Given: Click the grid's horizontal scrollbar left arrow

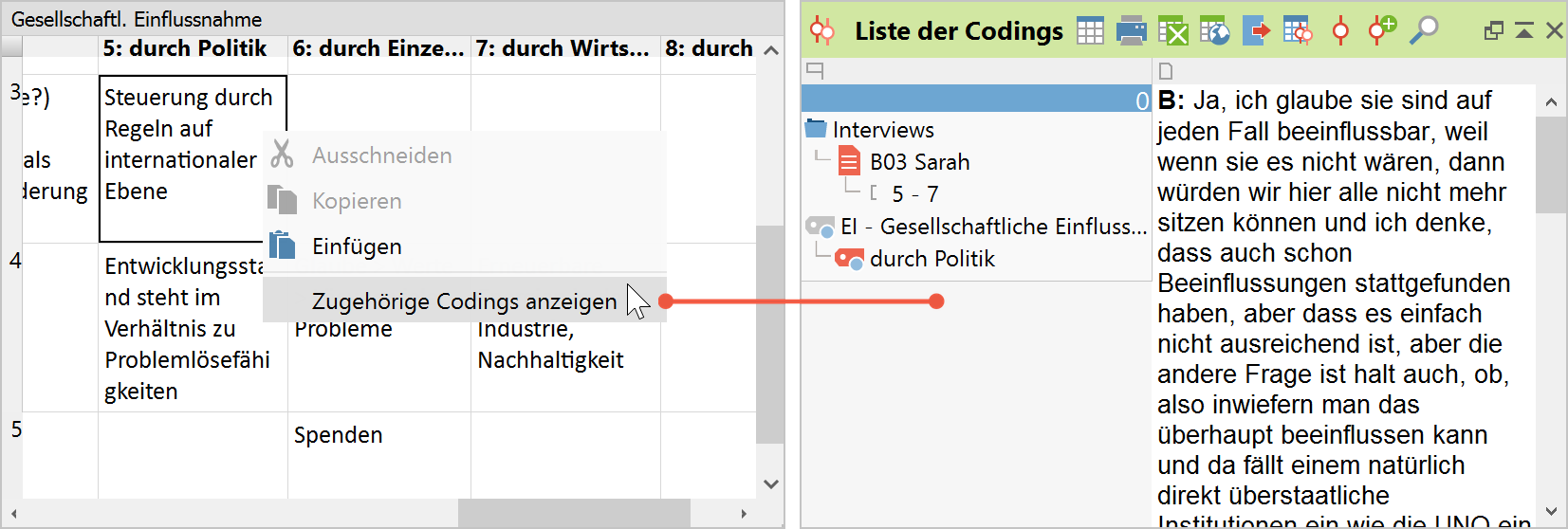Looking at the screenshot, I should tap(13, 514).
